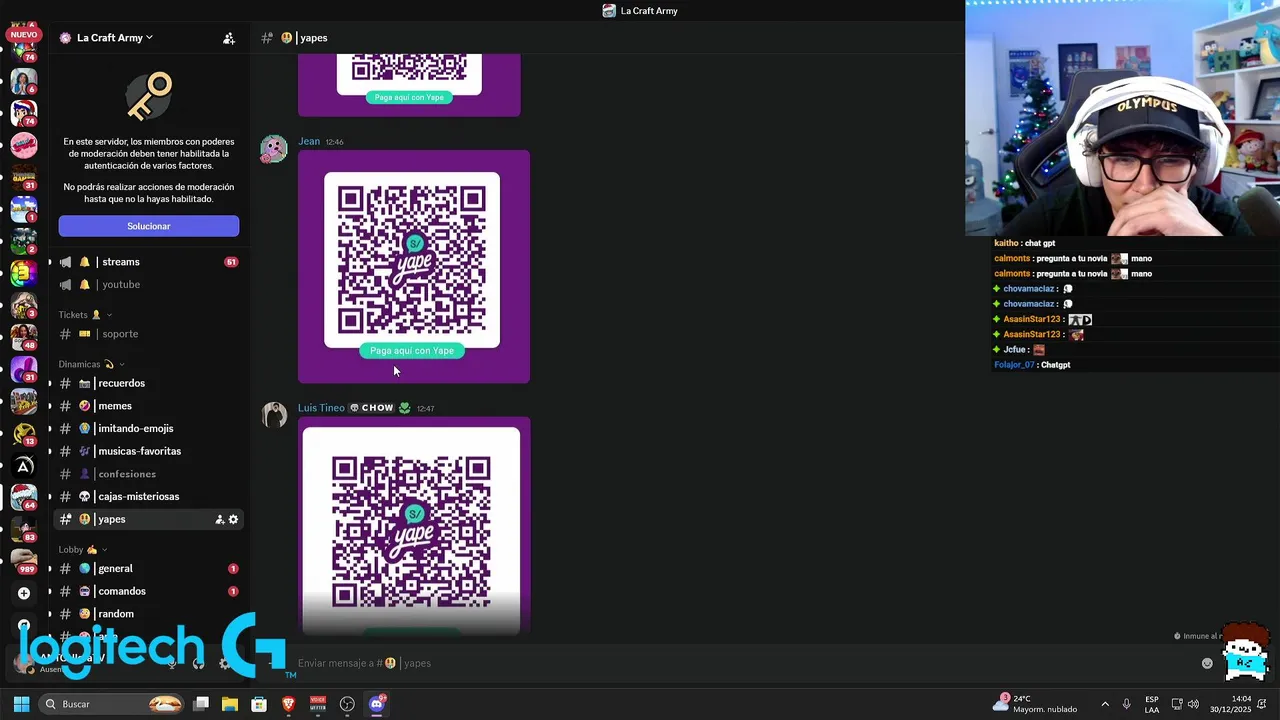Open the streams announcement channel
The image size is (1280, 720).
coord(148,262)
